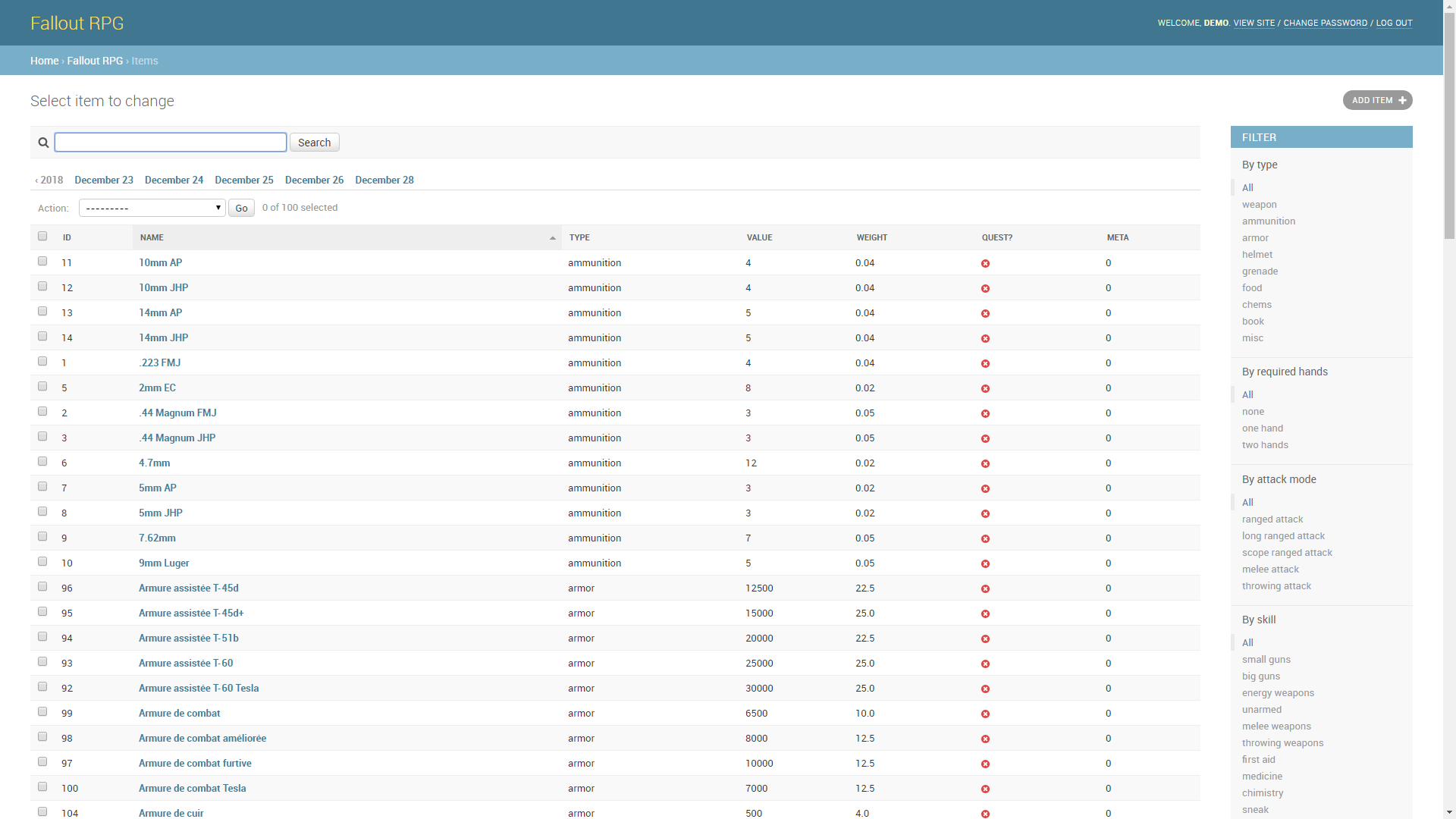Toggle the select-all checkbox in header

coord(42,237)
